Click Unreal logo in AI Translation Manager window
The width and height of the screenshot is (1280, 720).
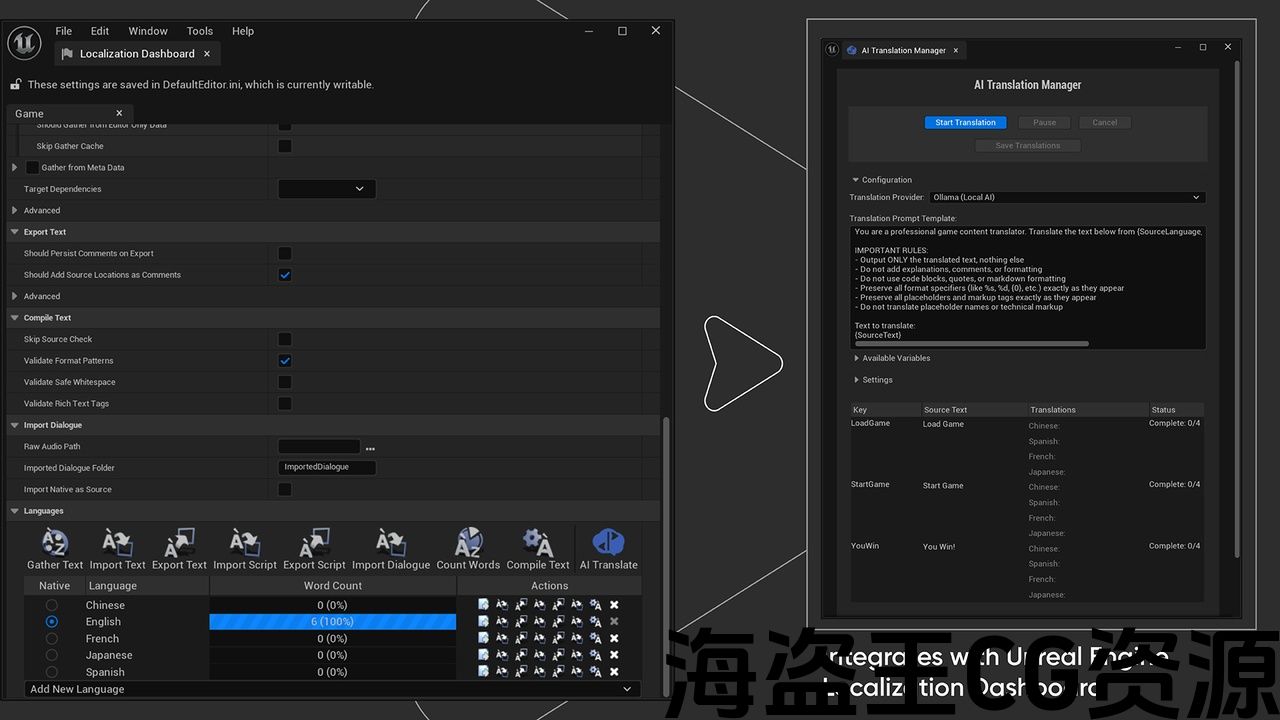coord(832,49)
